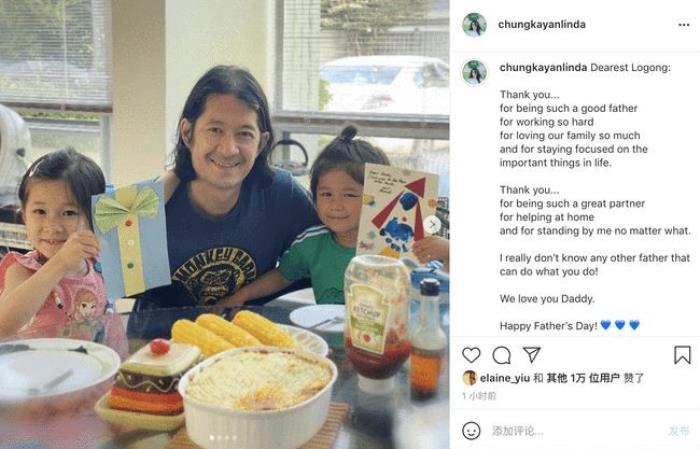The height and width of the screenshot is (449, 700).
Task: Open the three-dot more options menu
Action: 683,25
